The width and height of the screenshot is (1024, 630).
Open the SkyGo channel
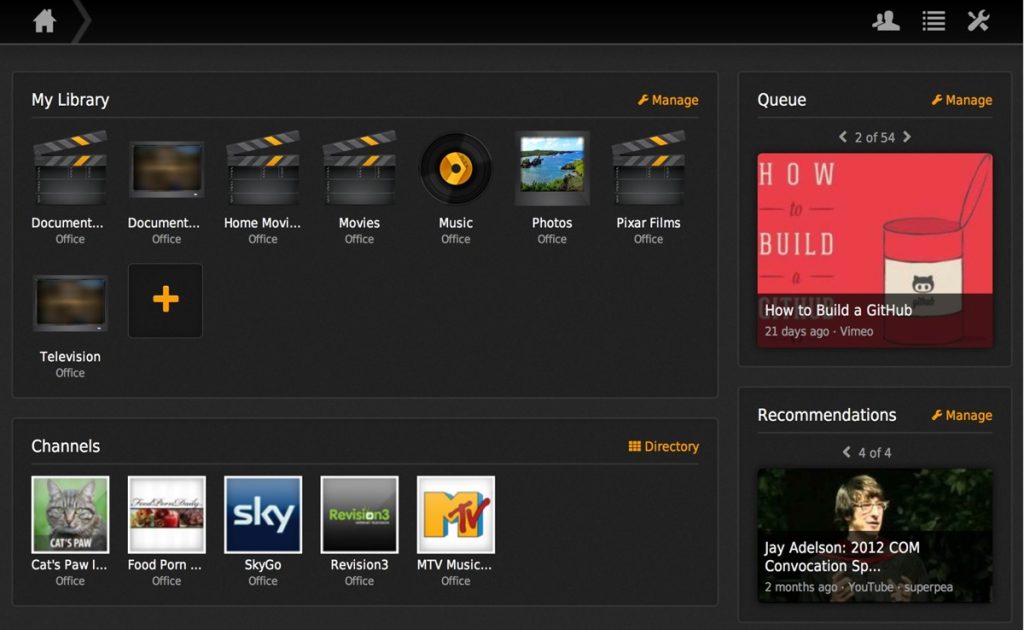pyautogui.click(x=263, y=514)
